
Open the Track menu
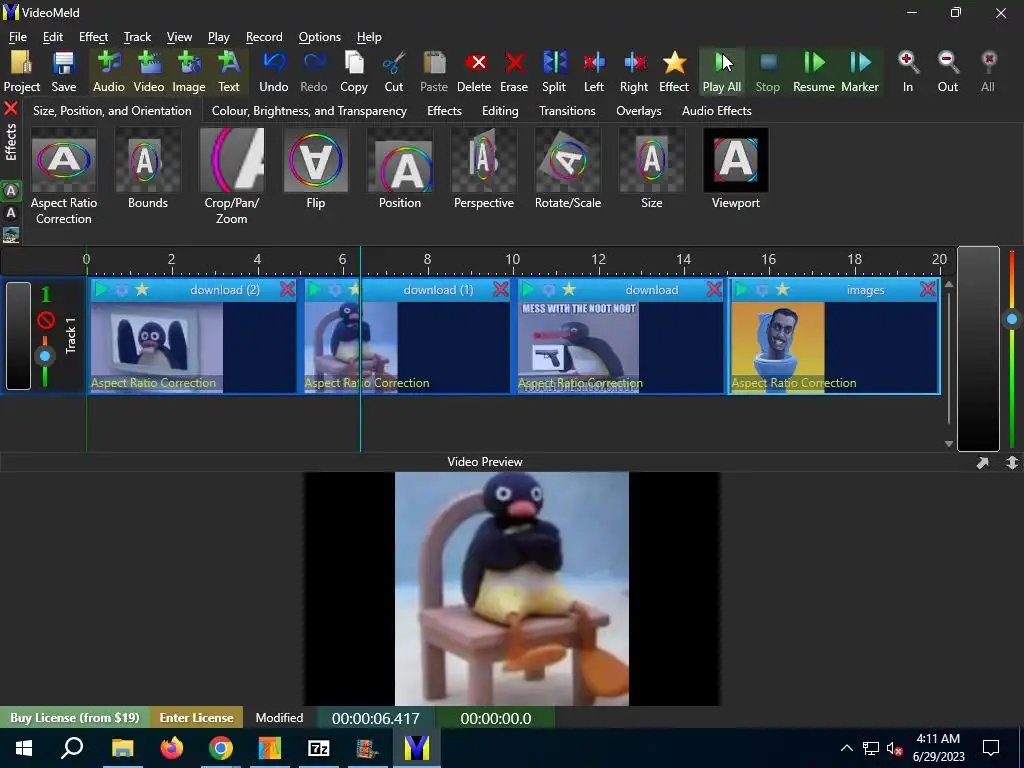pyautogui.click(x=137, y=37)
